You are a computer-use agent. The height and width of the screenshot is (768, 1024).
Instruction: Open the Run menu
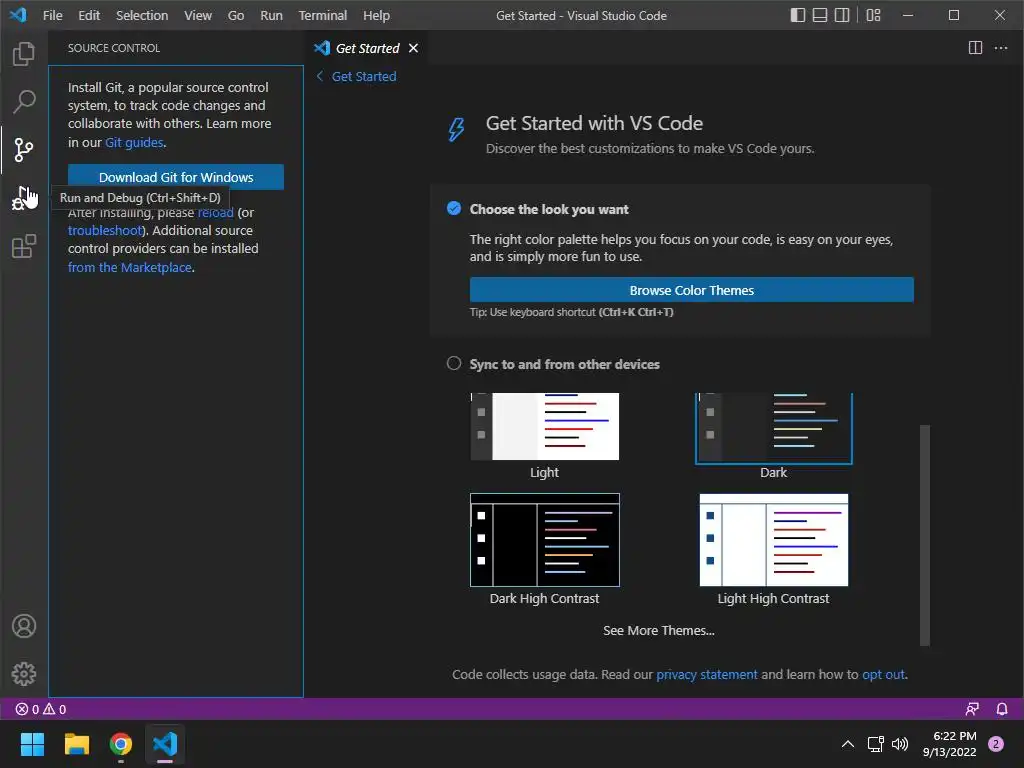tap(271, 15)
